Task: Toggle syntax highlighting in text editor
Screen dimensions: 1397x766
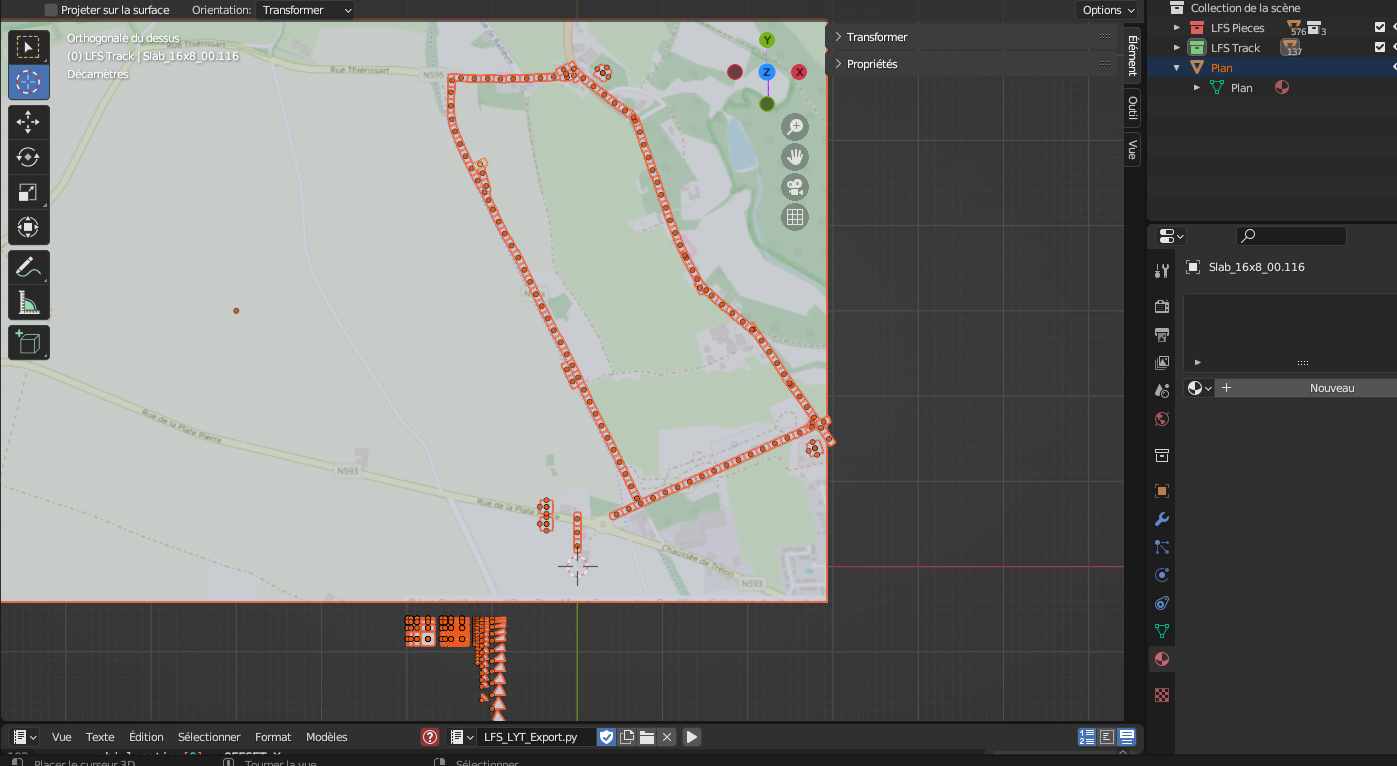Action: pos(1127,737)
